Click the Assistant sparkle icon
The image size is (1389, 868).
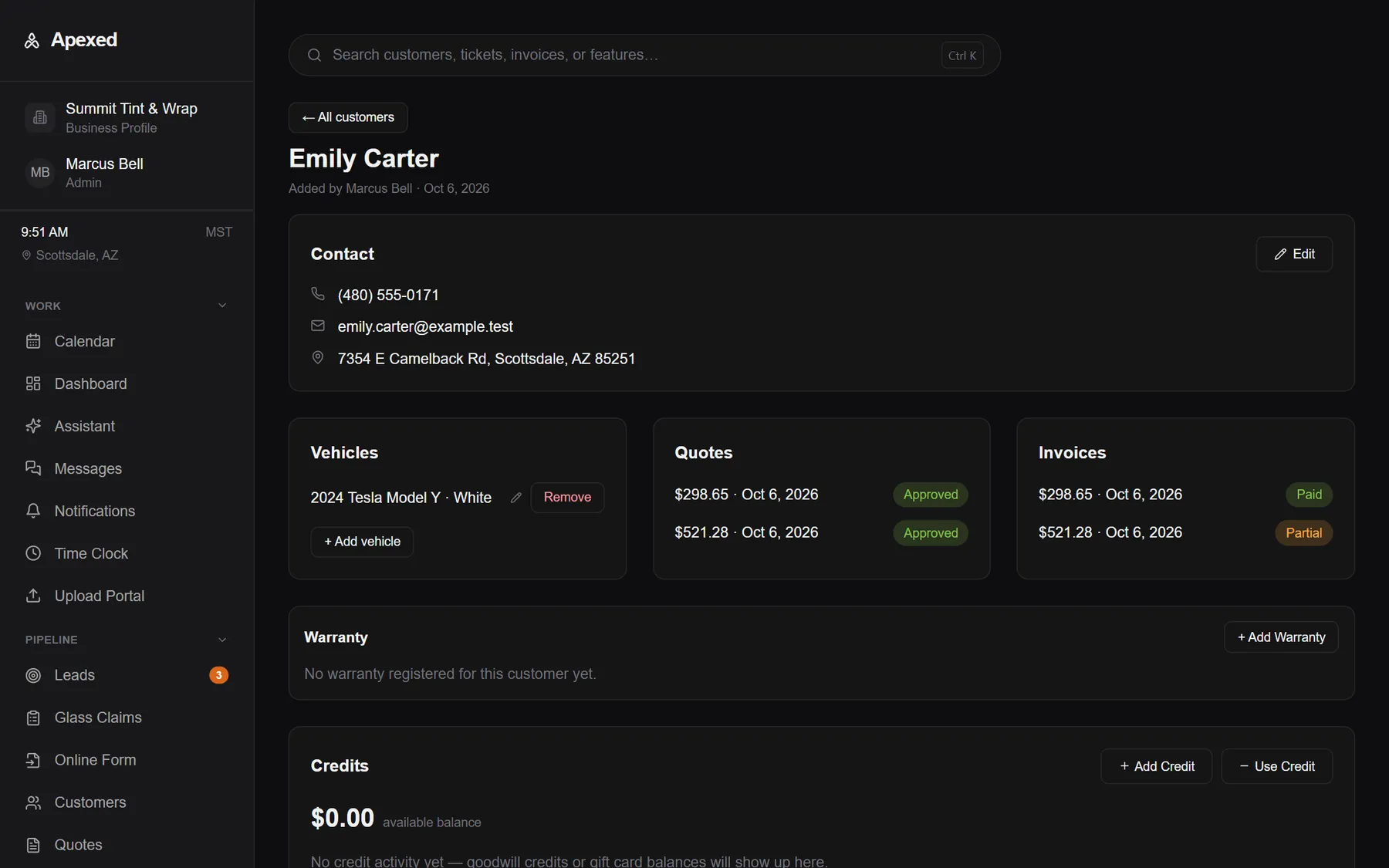(33, 426)
